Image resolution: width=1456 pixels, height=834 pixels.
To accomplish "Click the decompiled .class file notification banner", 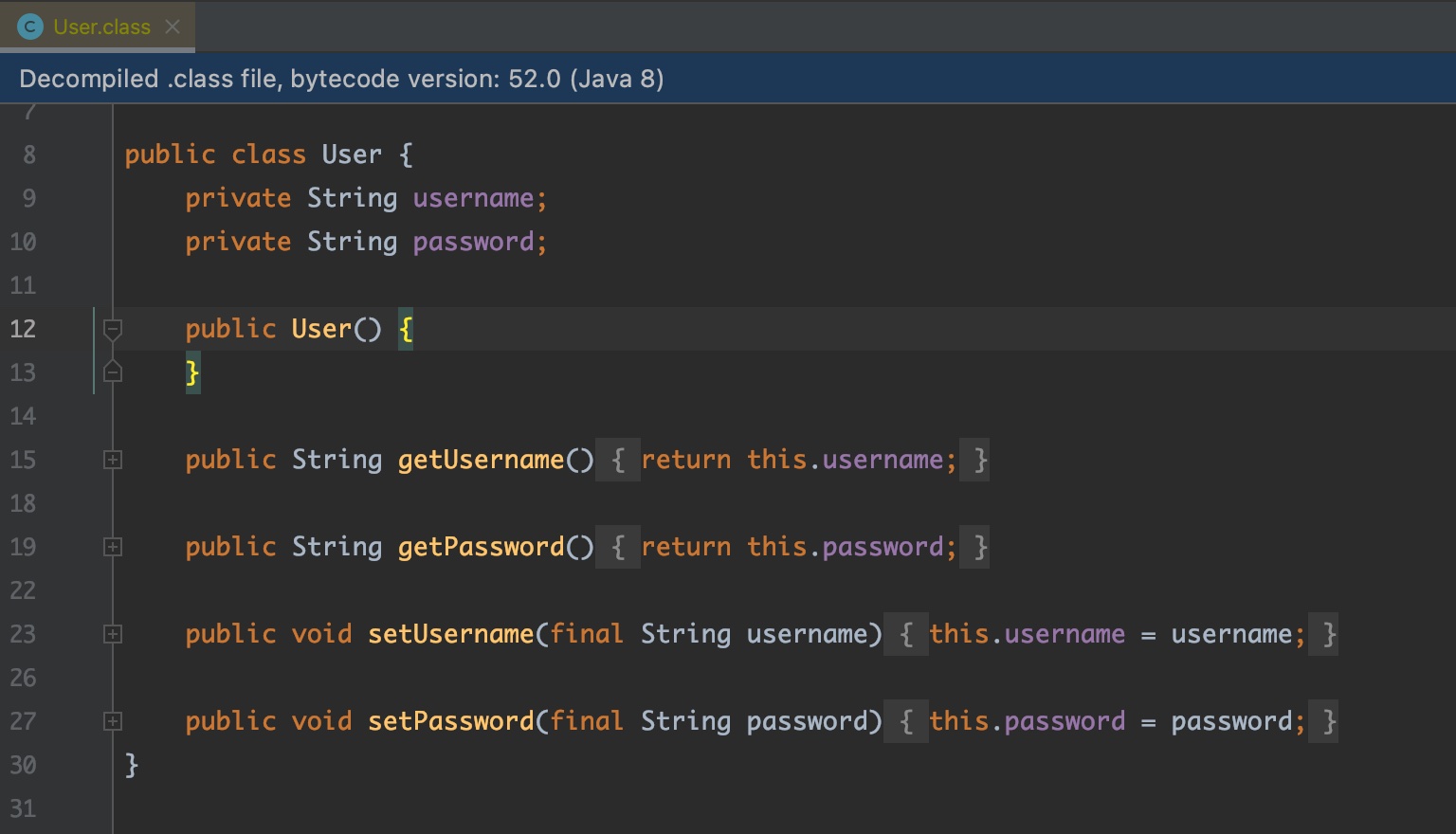I will point(341,79).
